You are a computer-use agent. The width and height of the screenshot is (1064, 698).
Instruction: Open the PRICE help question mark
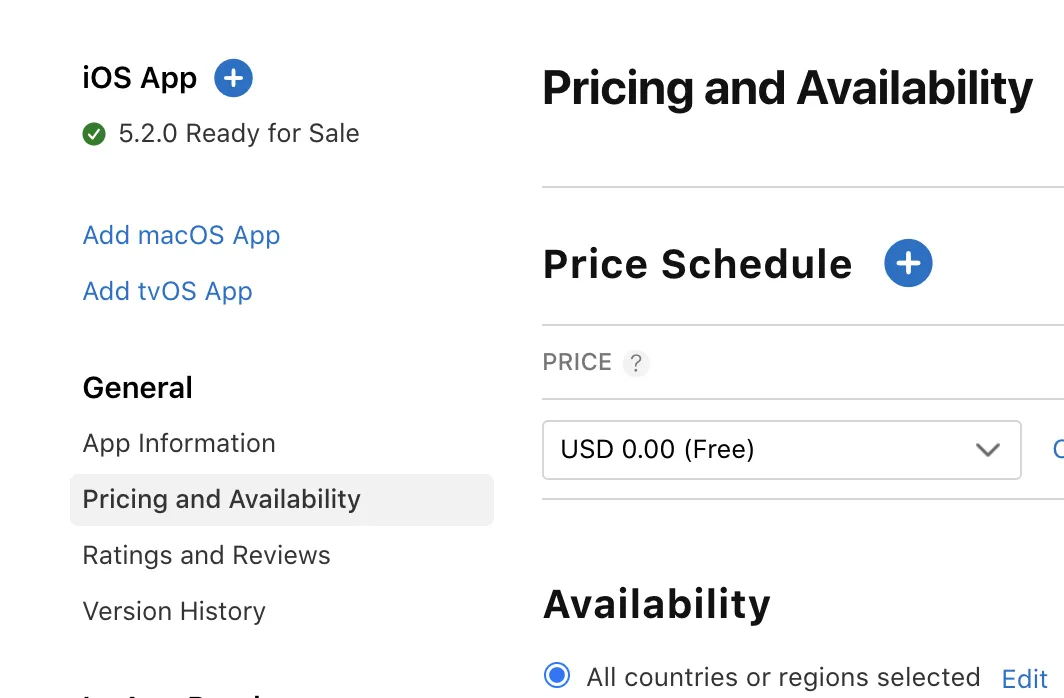[636, 363]
